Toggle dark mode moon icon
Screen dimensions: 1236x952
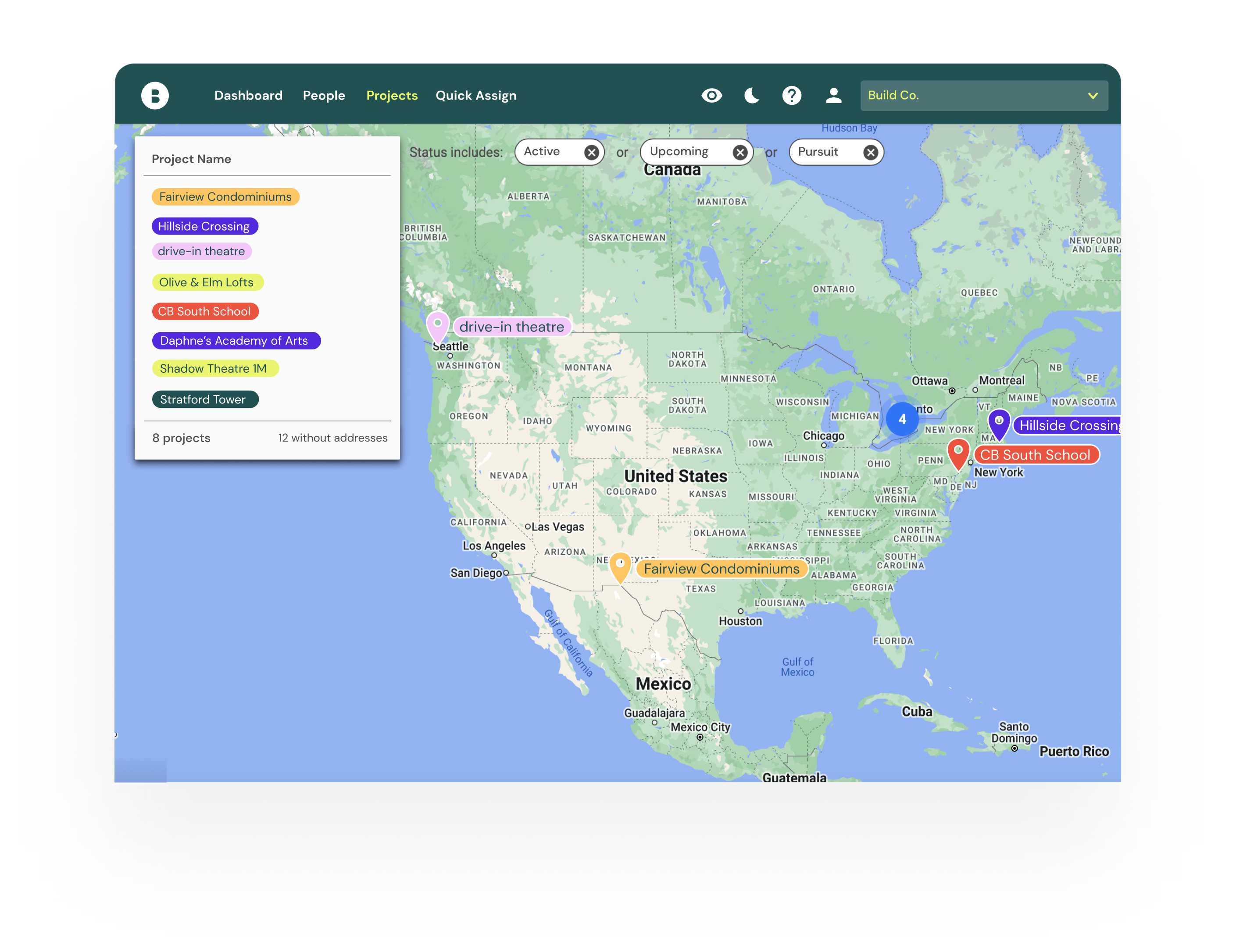(x=752, y=96)
